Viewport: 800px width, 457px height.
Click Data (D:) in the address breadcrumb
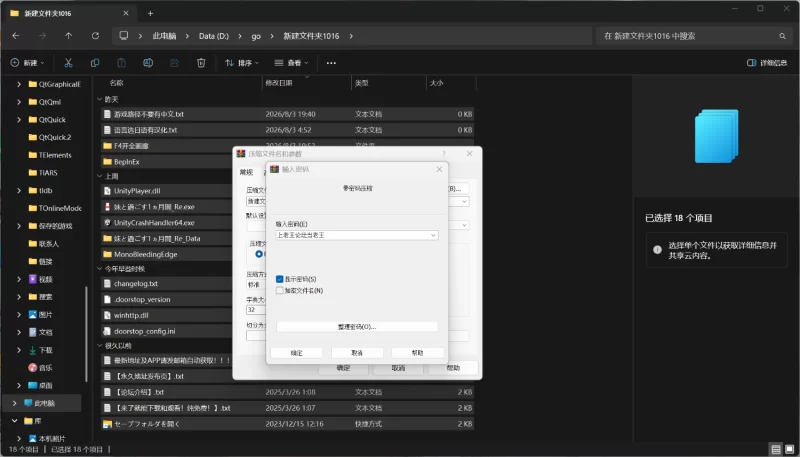click(214, 36)
